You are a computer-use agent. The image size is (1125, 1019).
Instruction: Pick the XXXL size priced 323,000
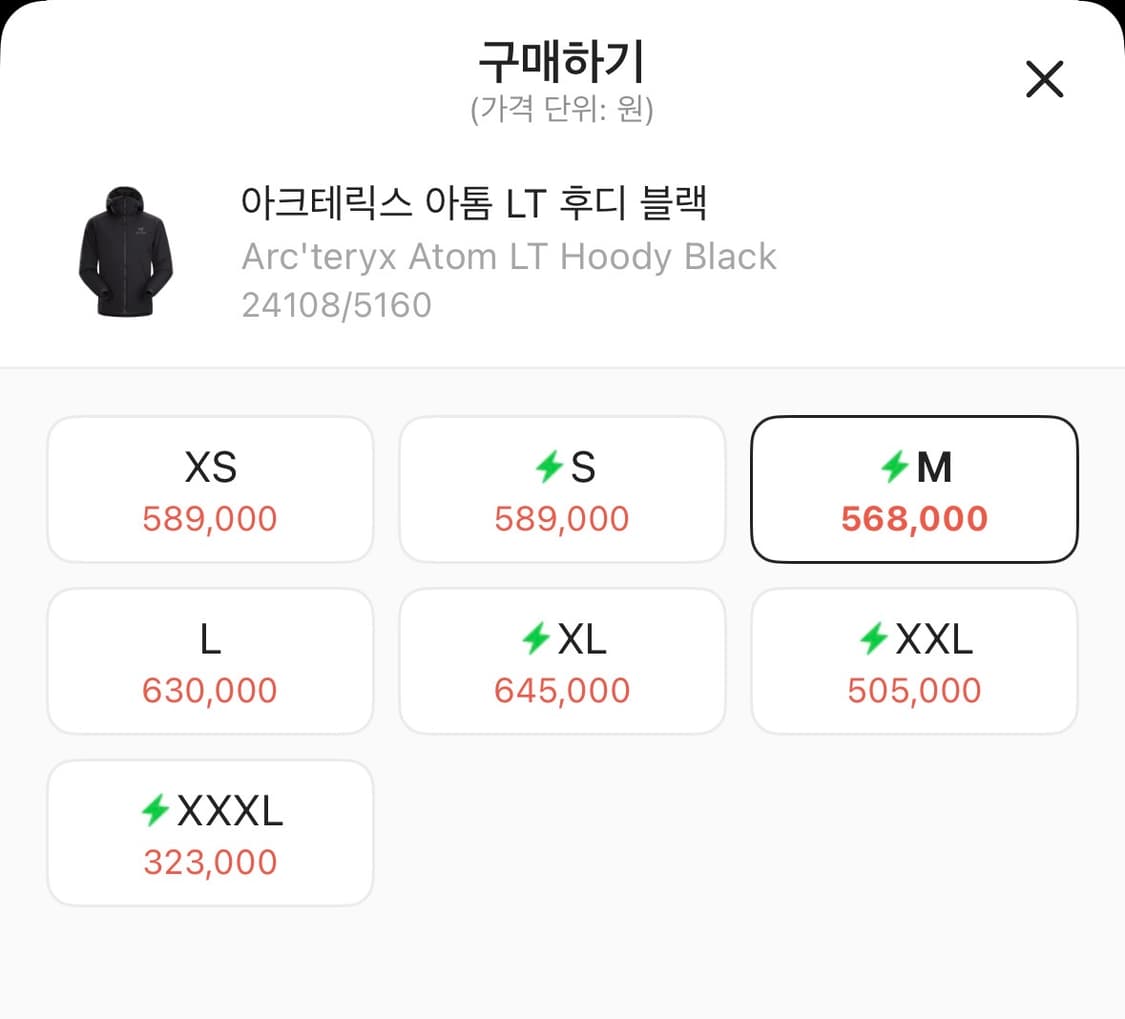coord(210,832)
